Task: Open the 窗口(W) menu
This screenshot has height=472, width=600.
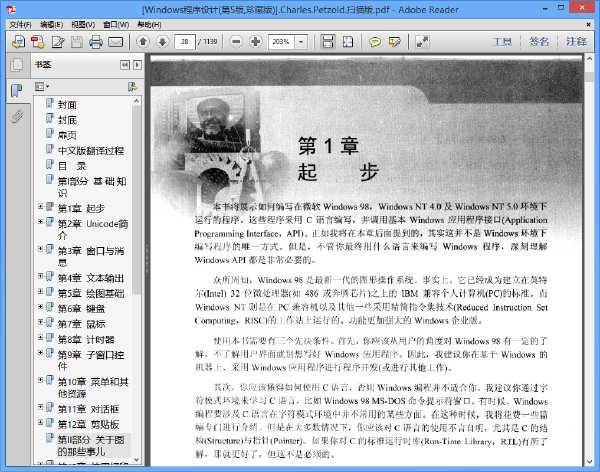Action: click(x=116, y=24)
